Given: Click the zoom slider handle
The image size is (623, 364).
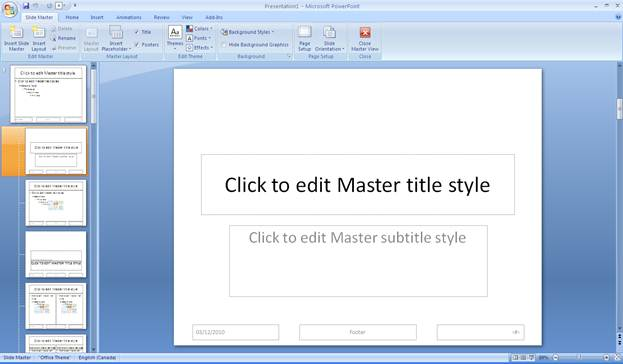Looking at the screenshot, I should (x=579, y=358).
